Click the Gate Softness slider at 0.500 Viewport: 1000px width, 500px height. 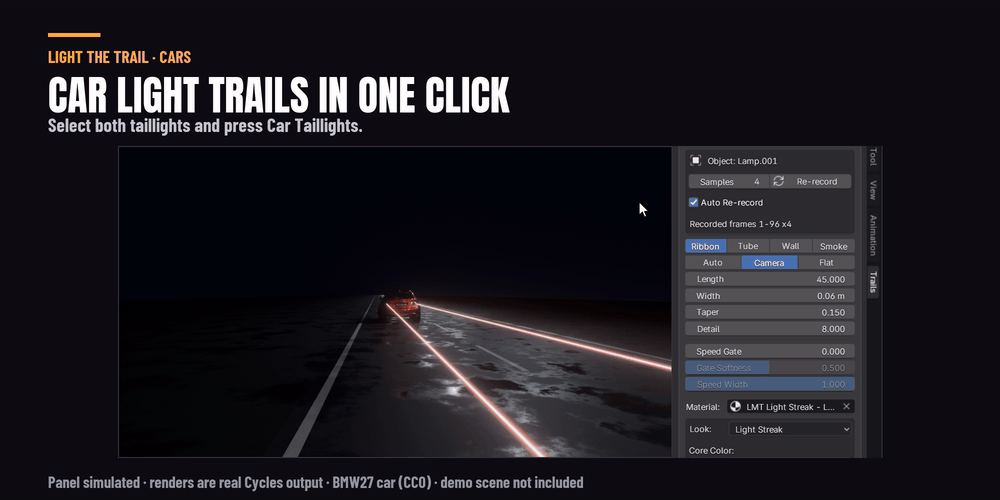pyautogui.click(x=770, y=368)
